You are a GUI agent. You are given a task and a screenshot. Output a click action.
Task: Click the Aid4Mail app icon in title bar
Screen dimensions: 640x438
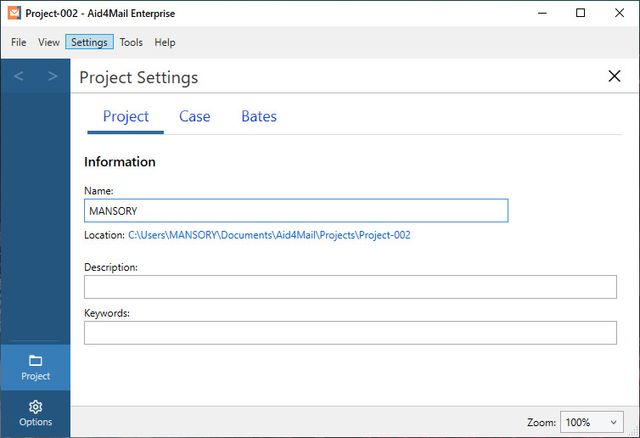(x=14, y=13)
